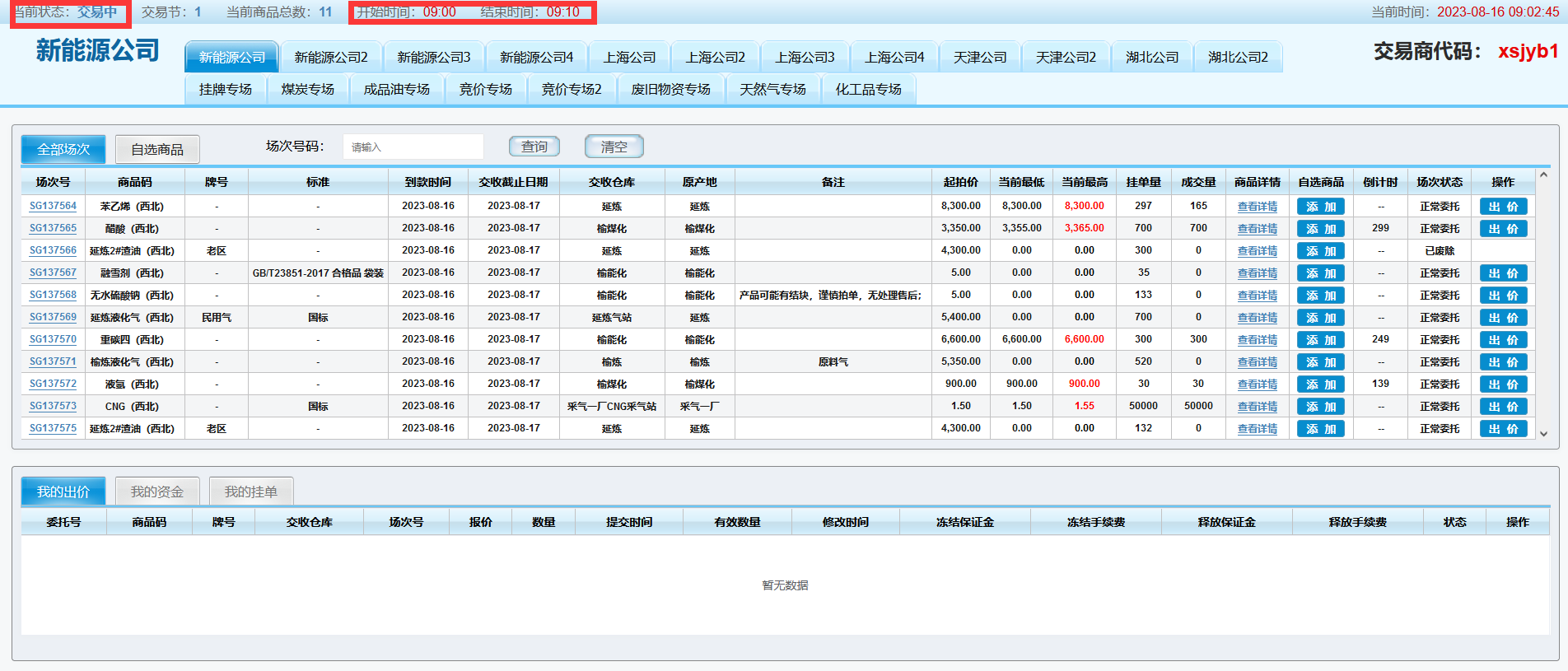Click 出价 for SG137567 融雪剂
This screenshot has width=1568, height=671.
tap(1504, 273)
